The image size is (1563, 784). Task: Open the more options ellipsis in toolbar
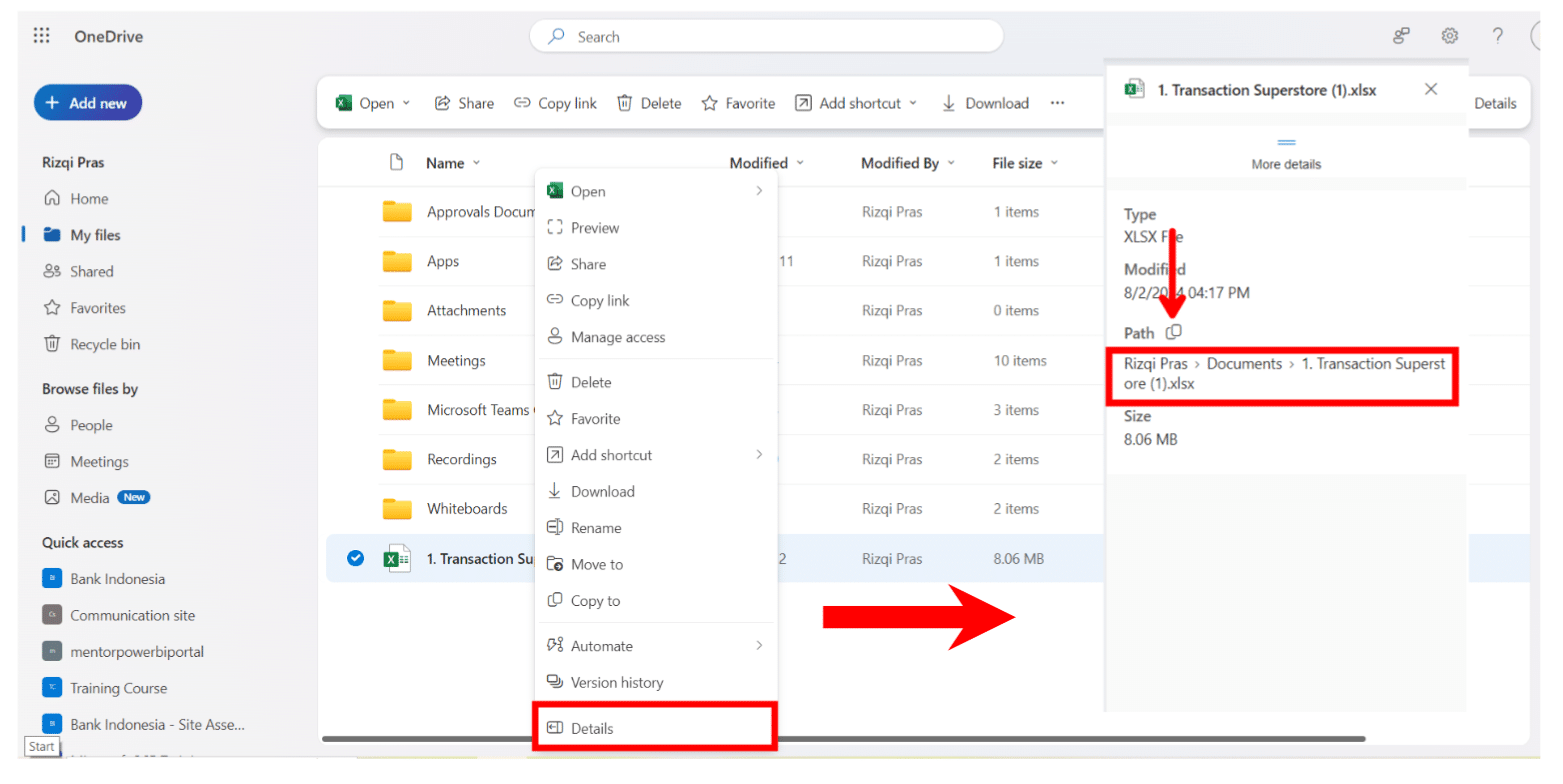click(1057, 103)
